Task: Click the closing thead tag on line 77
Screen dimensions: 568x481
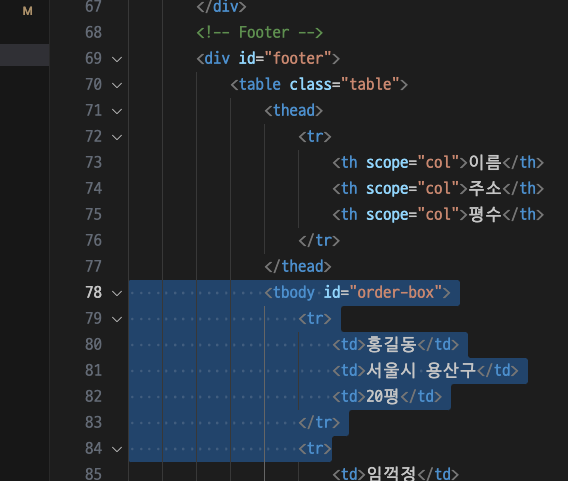Action: 298,266
